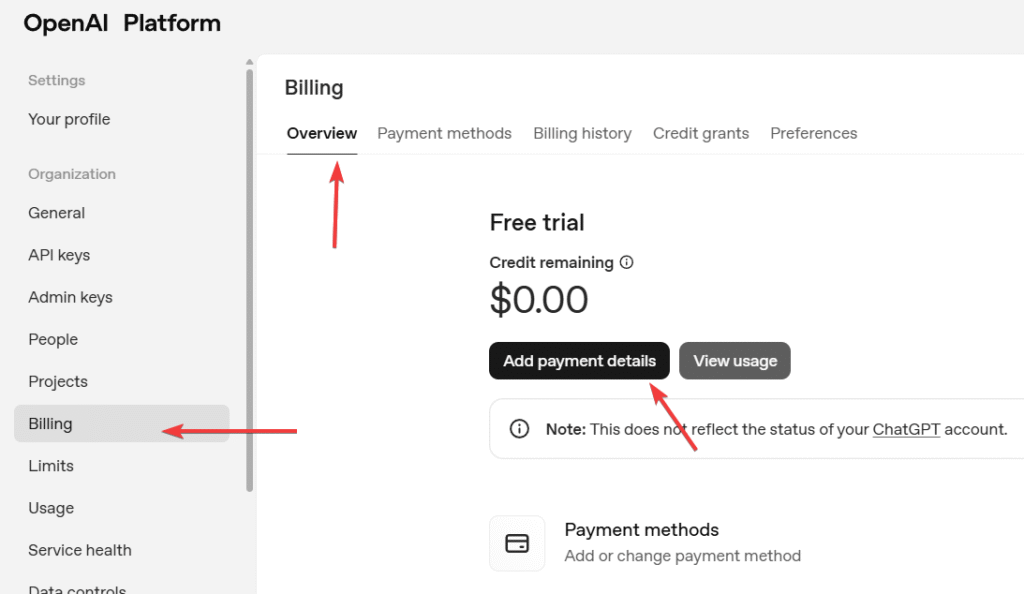Select General in the sidebar
This screenshot has height=594, width=1024.
56,213
